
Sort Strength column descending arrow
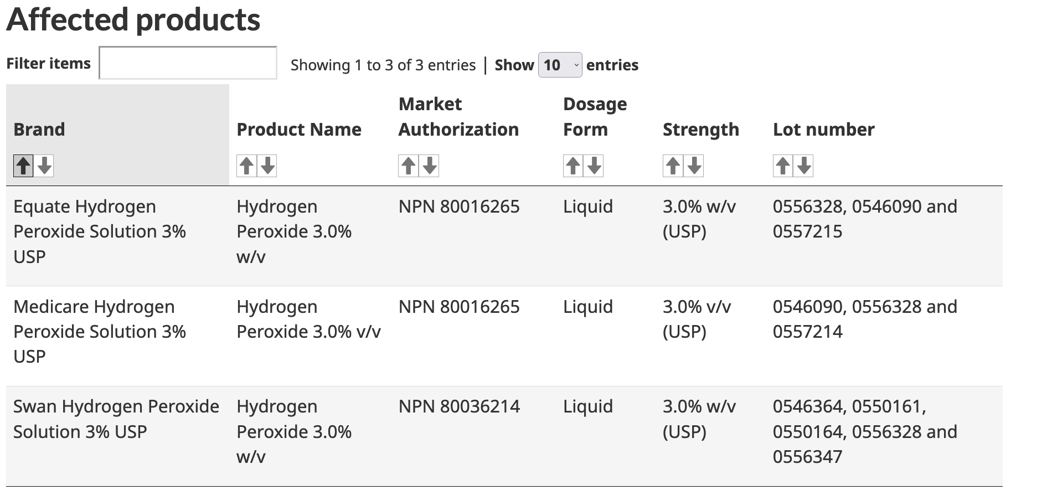point(695,166)
